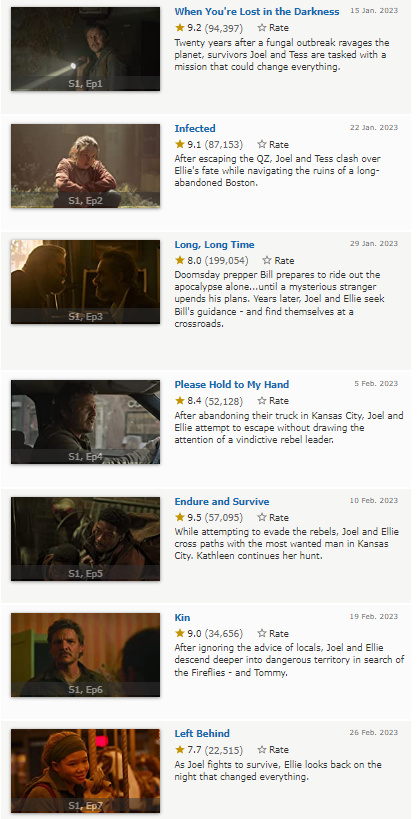This screenshot has height=819, width=419.
Task: Click the Rate star for Endure and Survive
Action: tap(262, 517)
